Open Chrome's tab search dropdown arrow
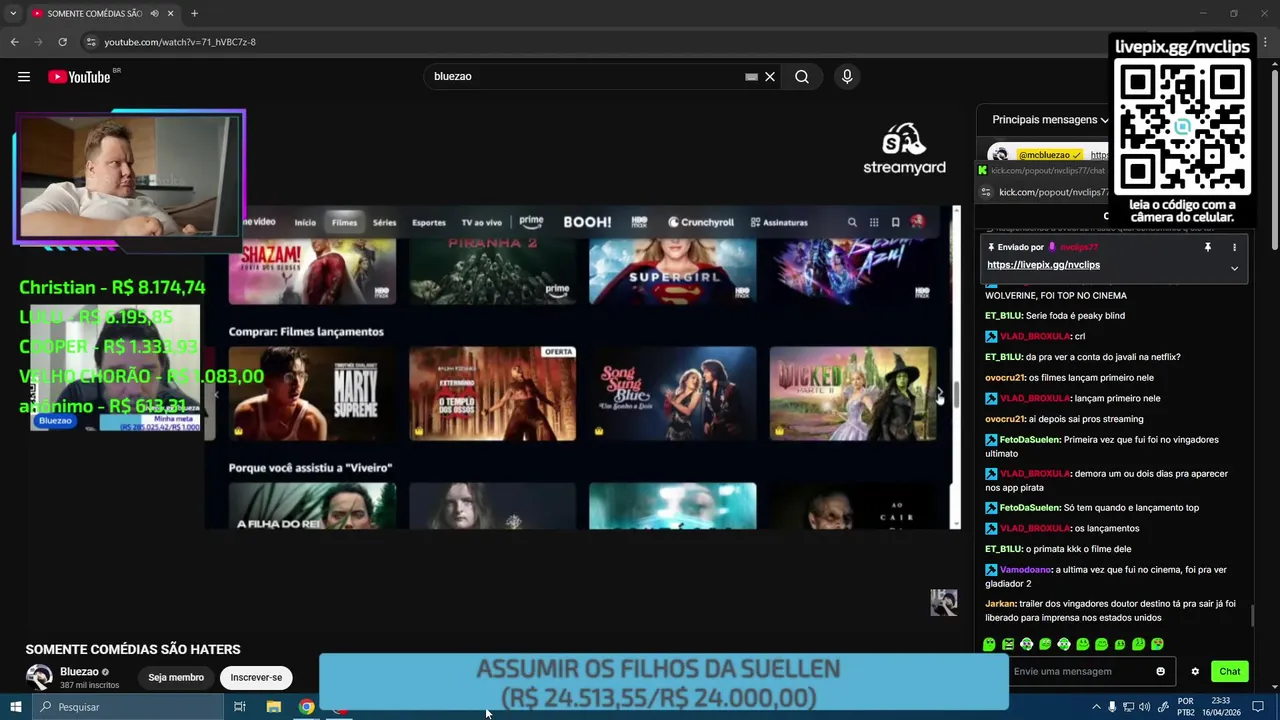 point(12,14)
